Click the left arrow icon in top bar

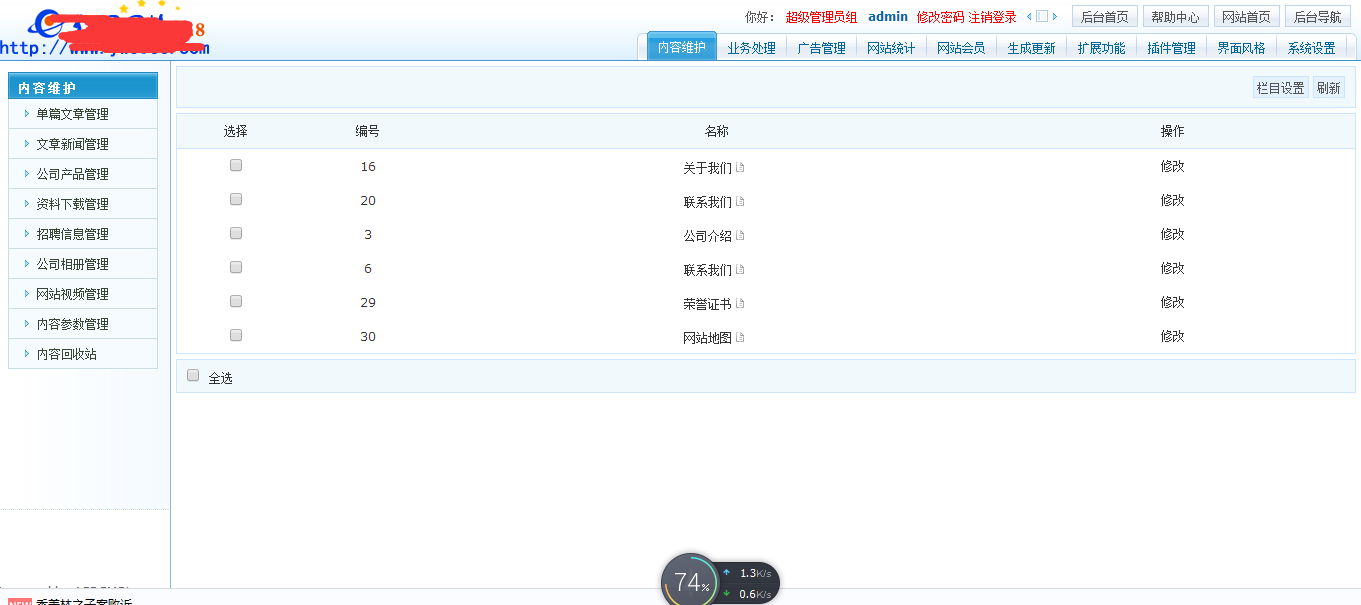tap(1029, 17)
